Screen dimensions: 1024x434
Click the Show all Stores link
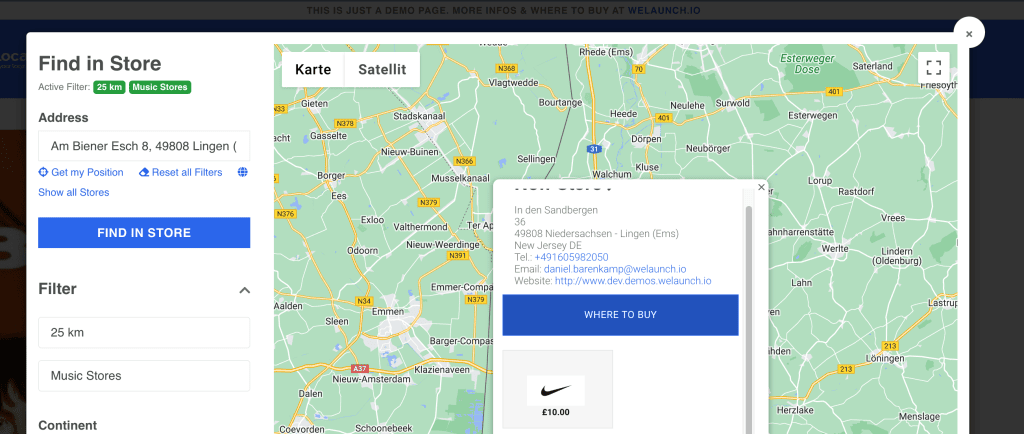pos(74,193)
